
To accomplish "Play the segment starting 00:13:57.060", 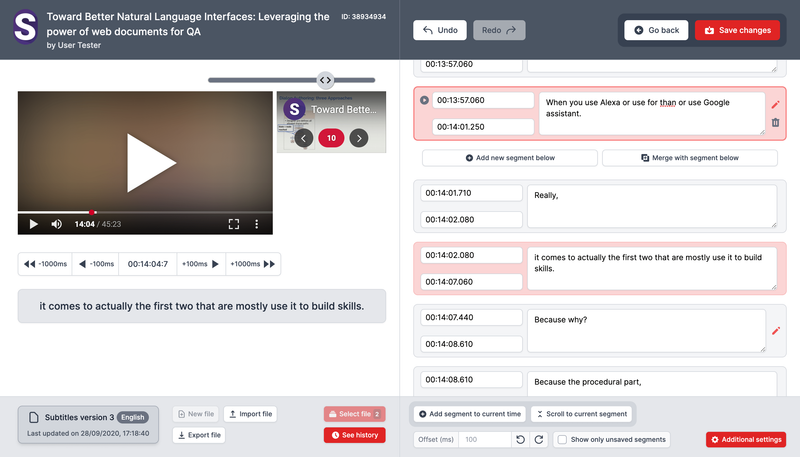I will click(424, 100).
